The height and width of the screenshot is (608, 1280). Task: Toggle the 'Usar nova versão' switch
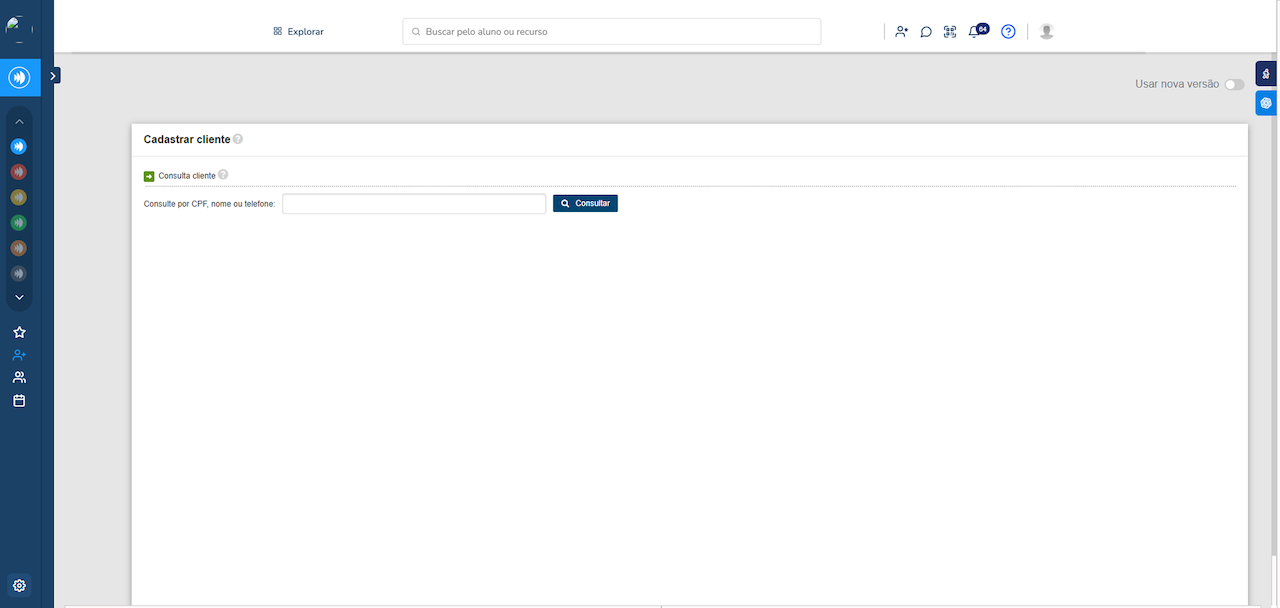click(x=1234, y=85)
